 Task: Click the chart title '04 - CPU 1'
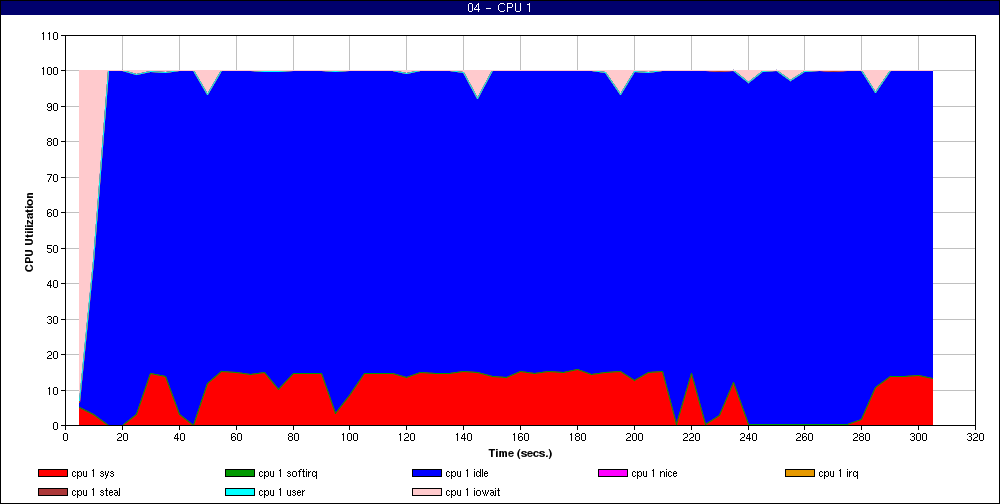click(499, 8)
